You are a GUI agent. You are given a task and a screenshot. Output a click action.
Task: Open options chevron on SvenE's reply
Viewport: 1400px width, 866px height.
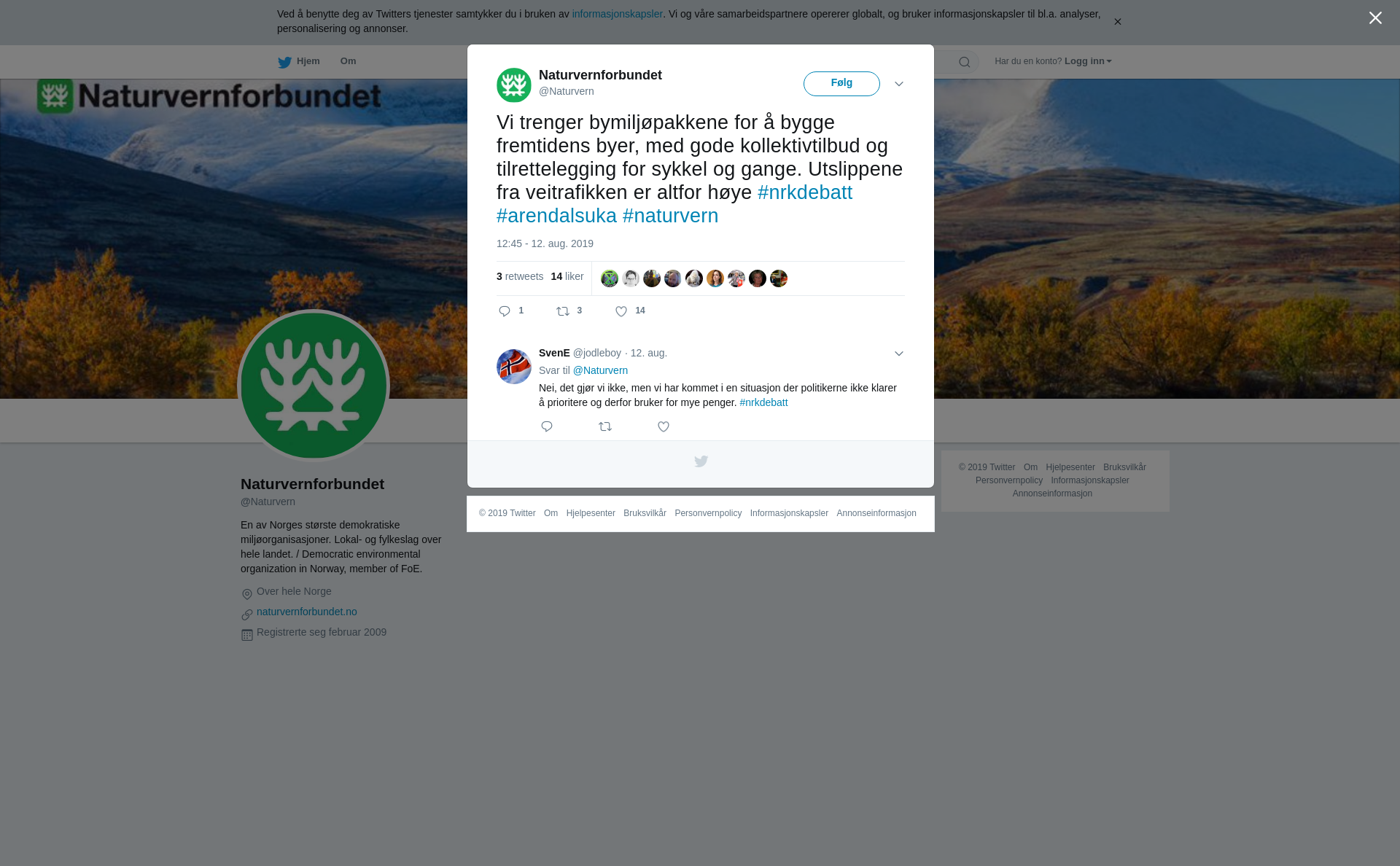(x=899, y=354)
